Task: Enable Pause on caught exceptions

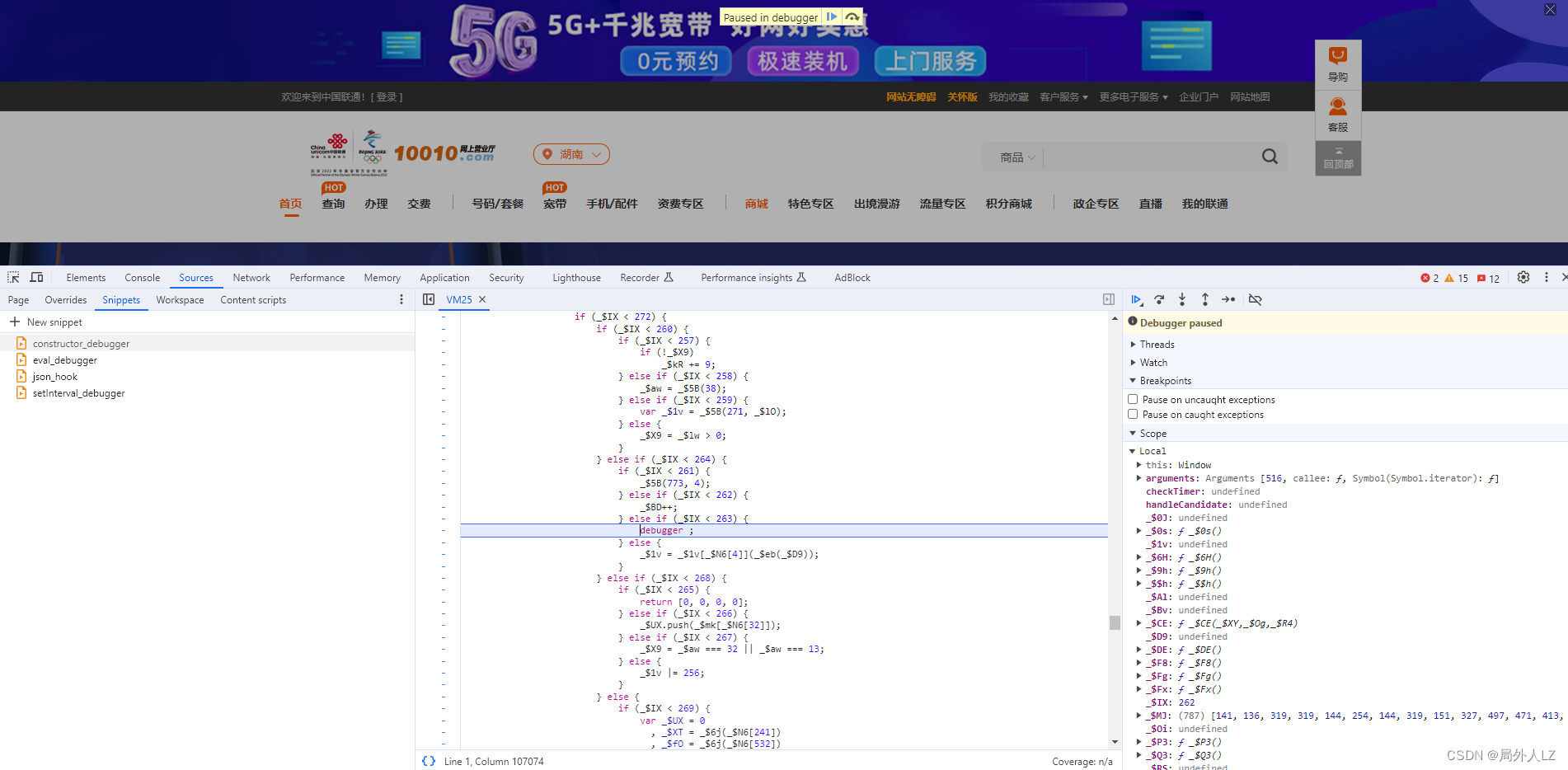Action: point(1133,414)
